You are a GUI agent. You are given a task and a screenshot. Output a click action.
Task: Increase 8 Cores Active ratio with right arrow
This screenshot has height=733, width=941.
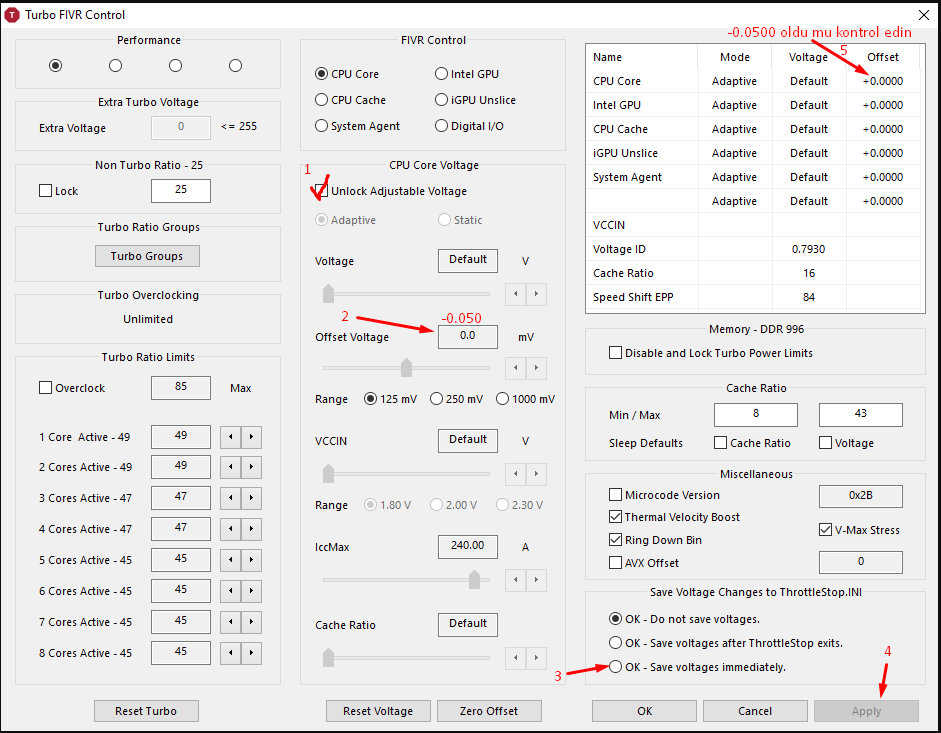click(x=251, y=653)
